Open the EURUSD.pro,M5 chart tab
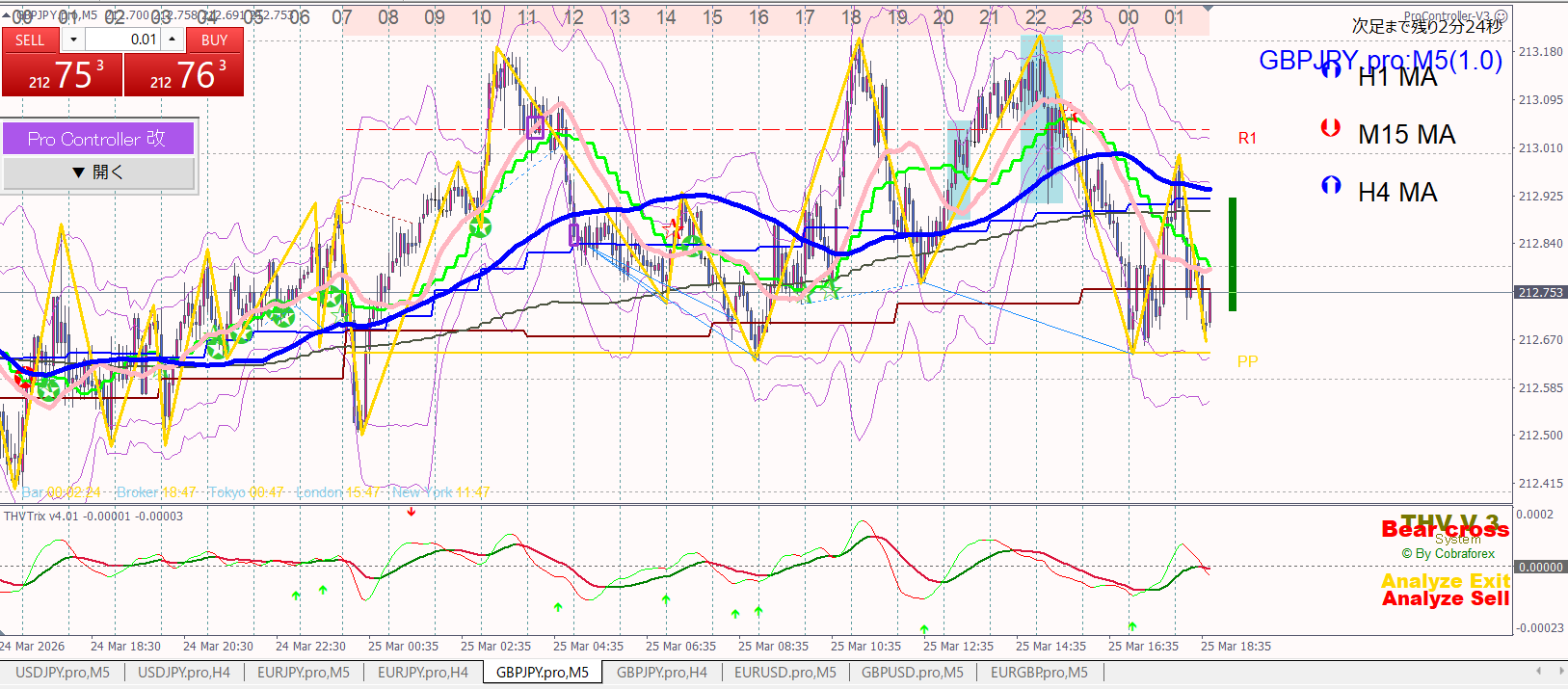 [784, 673]
